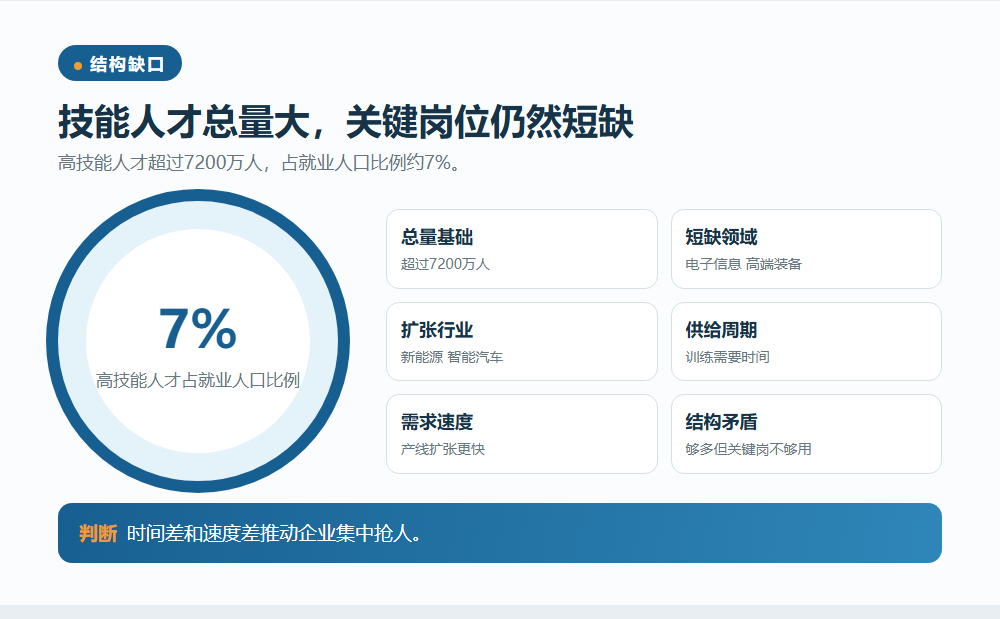
Task: Click the 7% figure in the ring chart
Action: click(x=198, y=329)
